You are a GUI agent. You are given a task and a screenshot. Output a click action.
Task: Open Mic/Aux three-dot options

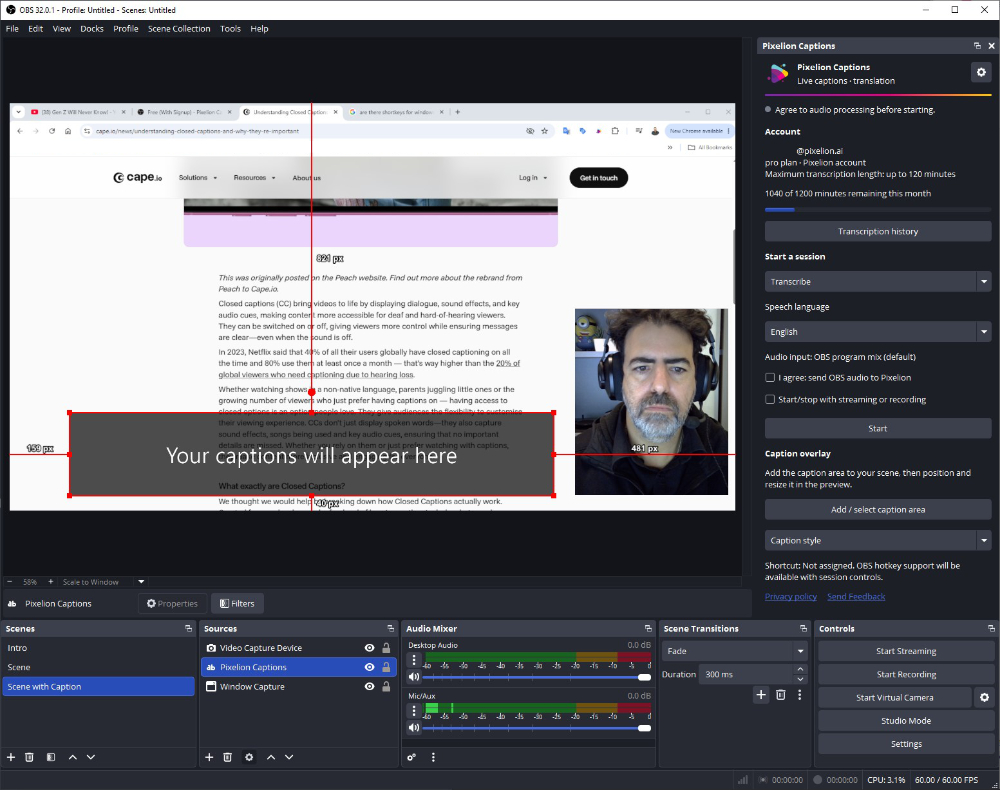click(x=414, y=710)
